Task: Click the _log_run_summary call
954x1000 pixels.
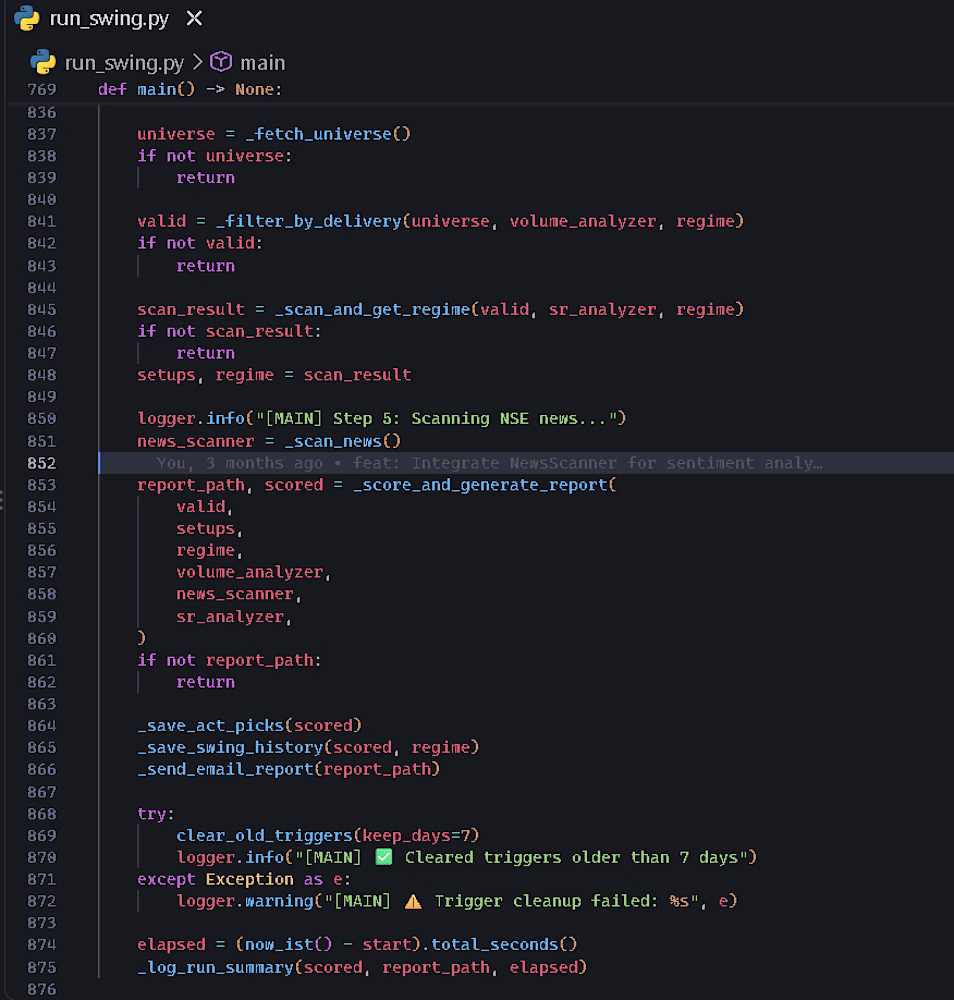Action: (x=216, y=967)
